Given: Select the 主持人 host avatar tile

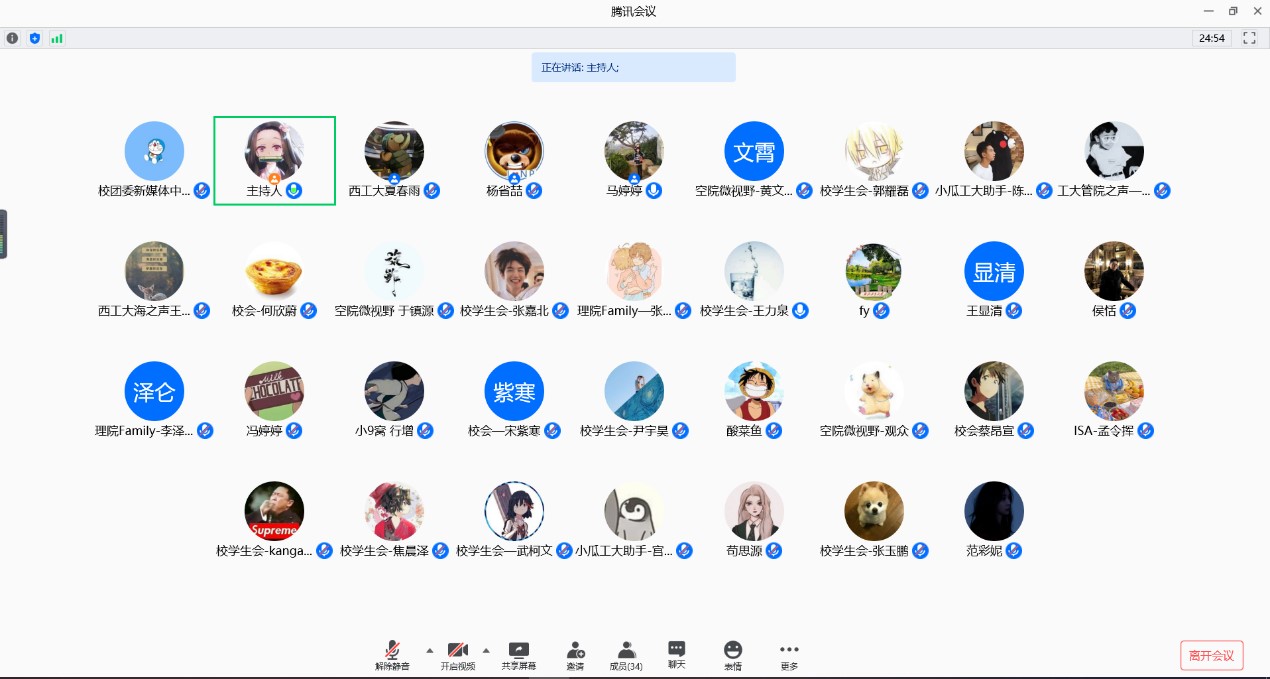Looking at the screenshot, I should pyautogui.click(x=274, y=160).
